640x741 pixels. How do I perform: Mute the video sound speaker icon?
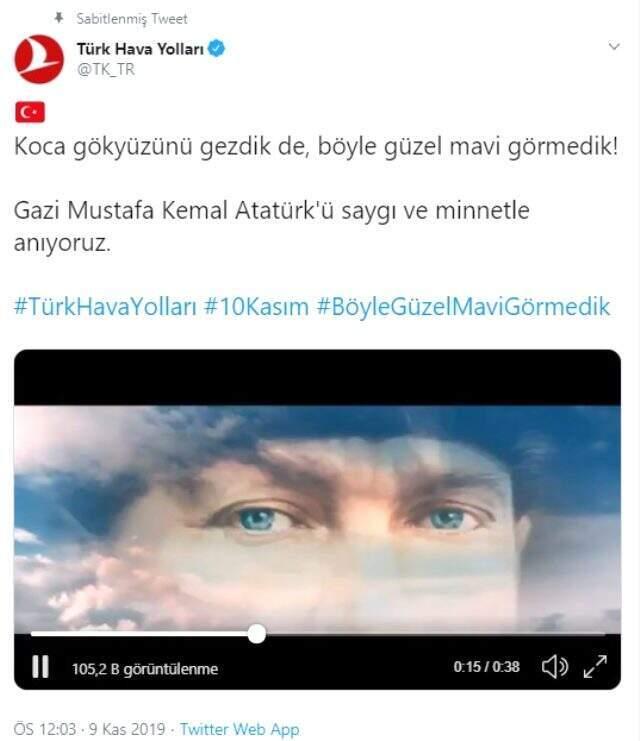point(554,667)
